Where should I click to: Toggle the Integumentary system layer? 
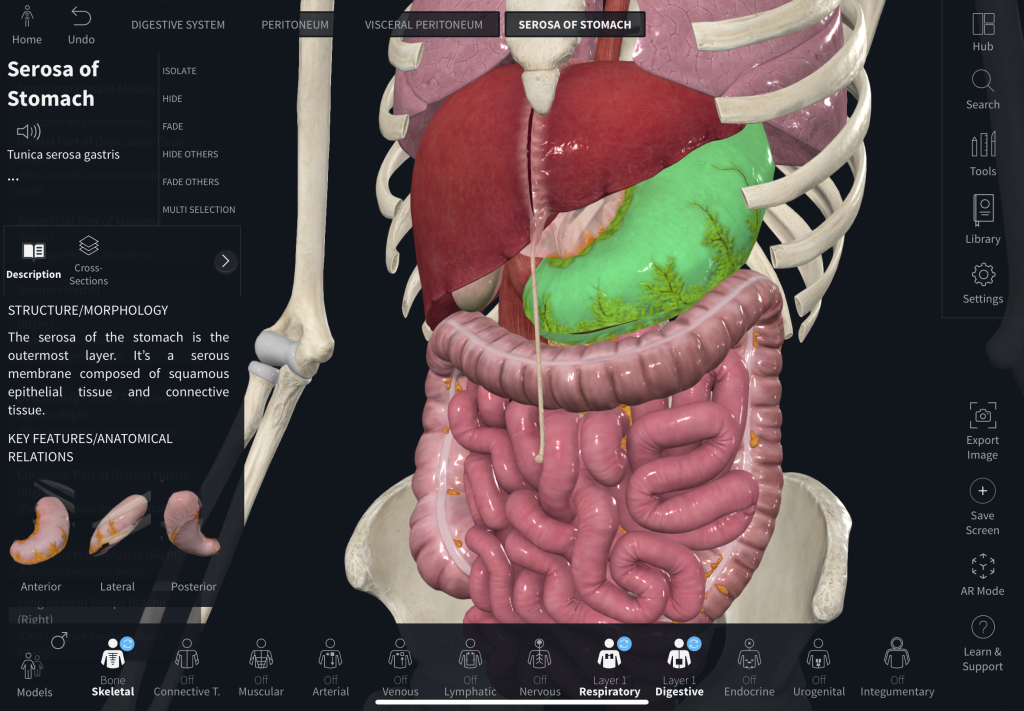(x=897, y=668)
